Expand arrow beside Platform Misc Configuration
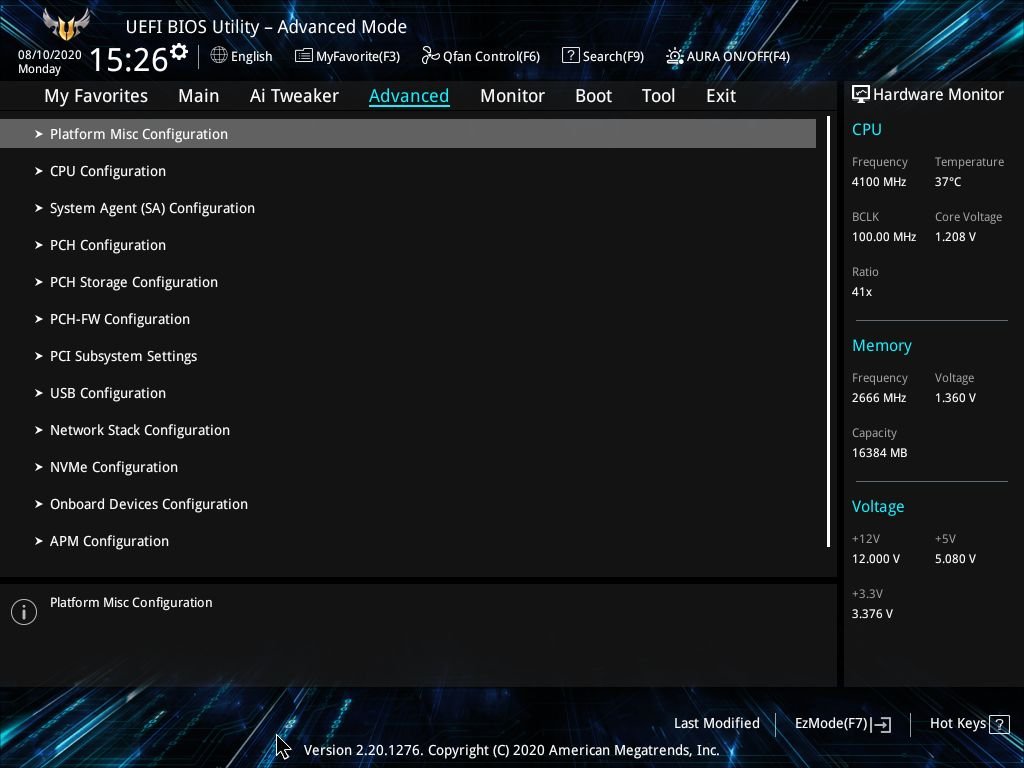 tap(39, 134)
